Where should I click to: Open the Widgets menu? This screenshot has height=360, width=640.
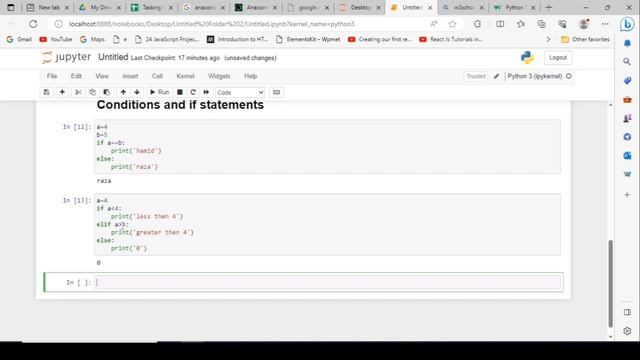tap(219, 76)
